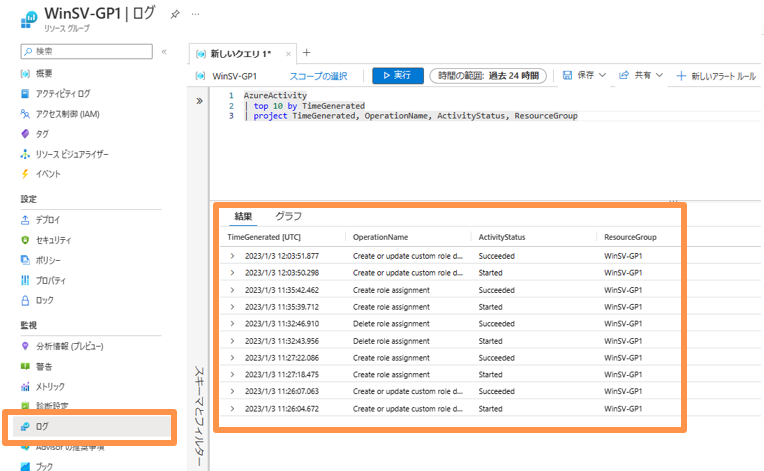764x471 pixels.
Task: Click the デプロイ icon
Action: click(25, 220)
